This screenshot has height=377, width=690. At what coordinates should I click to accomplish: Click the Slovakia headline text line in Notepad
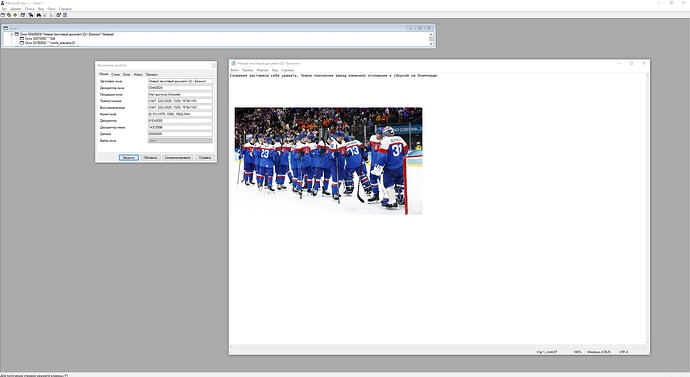(333, 76)
